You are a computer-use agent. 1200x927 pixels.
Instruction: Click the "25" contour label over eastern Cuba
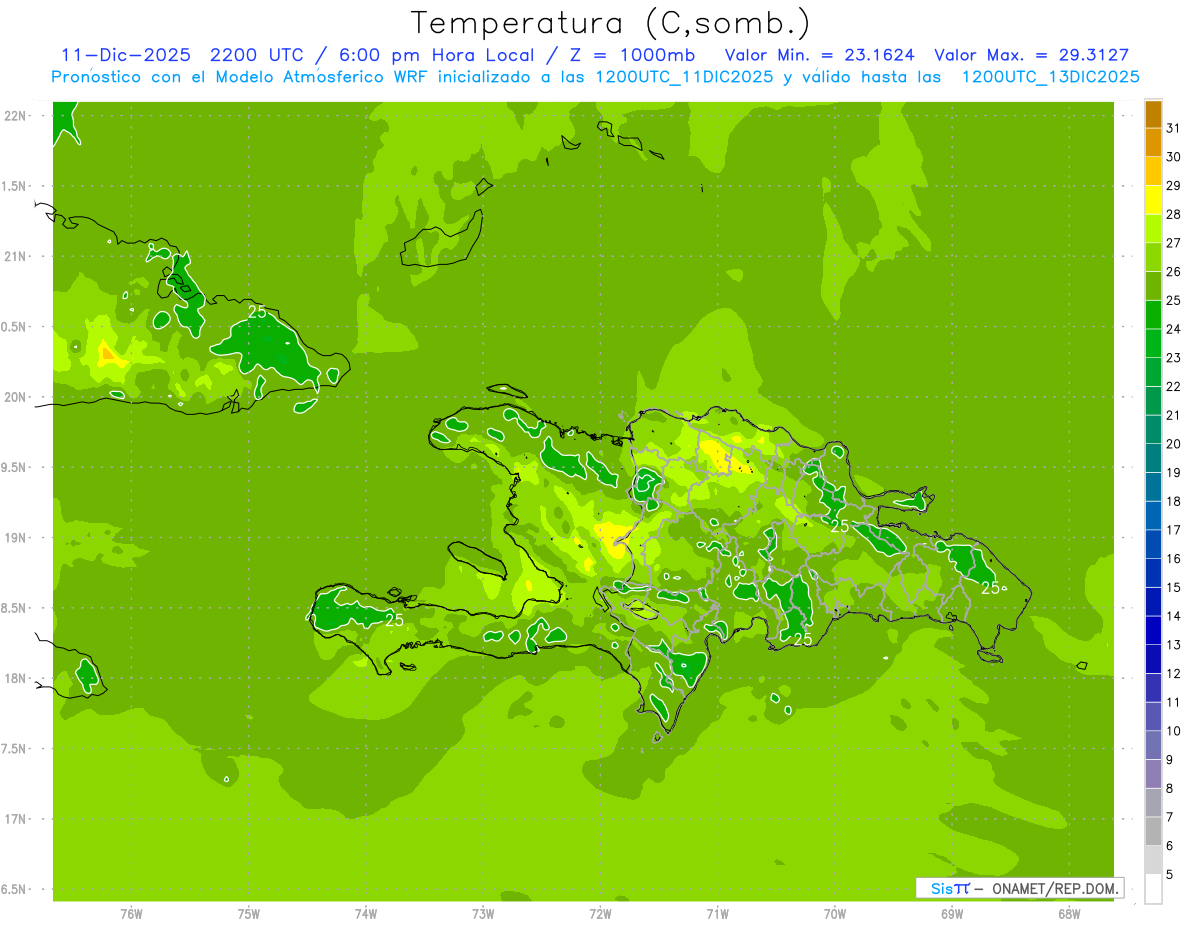[257, 312]
